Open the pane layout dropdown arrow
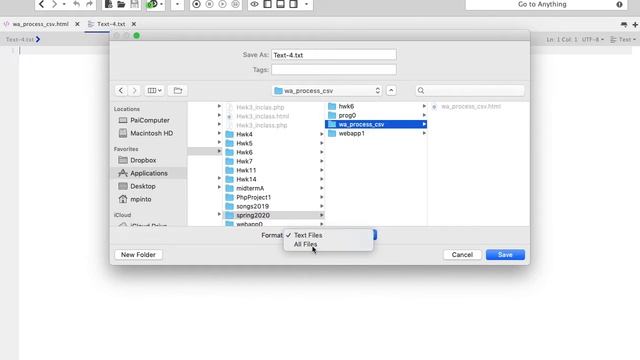 307,4
